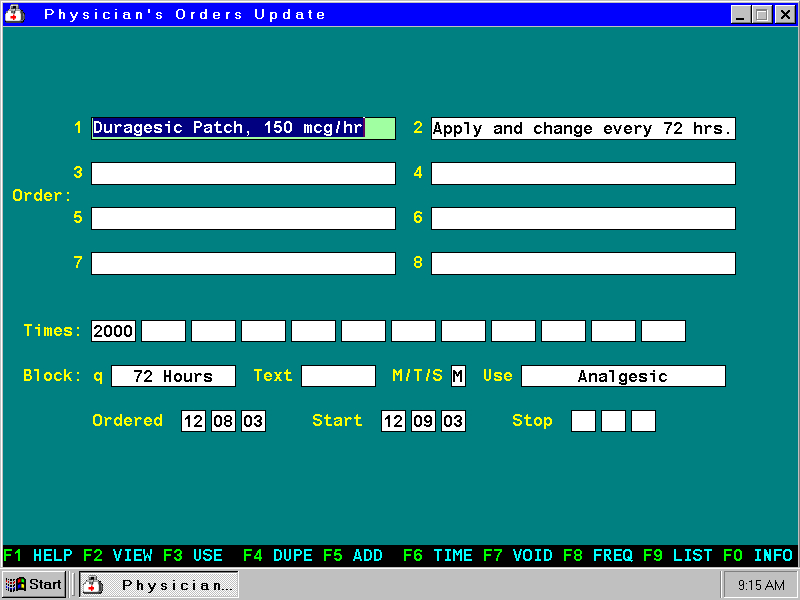Click the "Stop" date label text

point(532,420)
